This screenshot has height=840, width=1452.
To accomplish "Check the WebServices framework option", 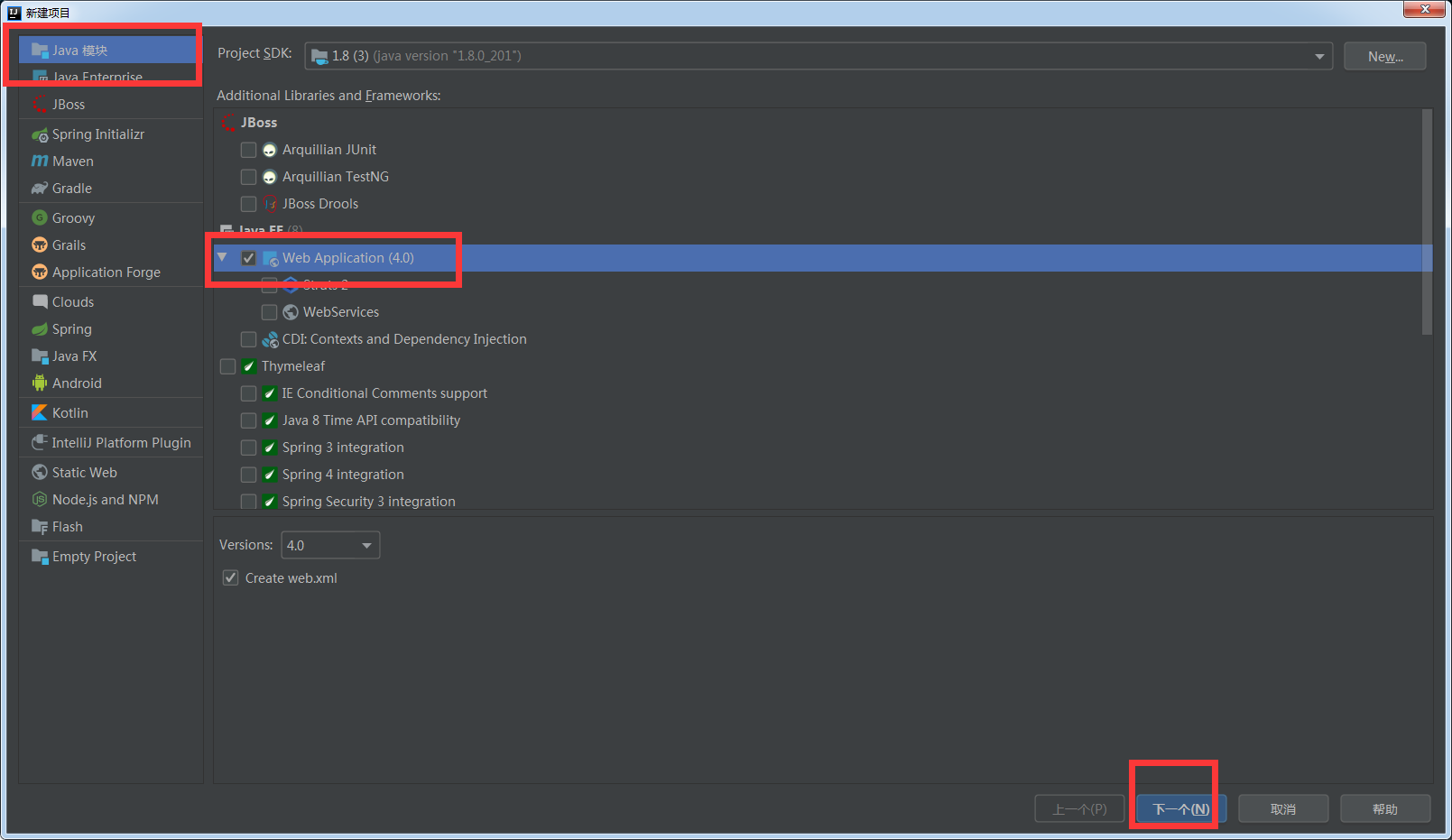I will (x=269, y=311).
